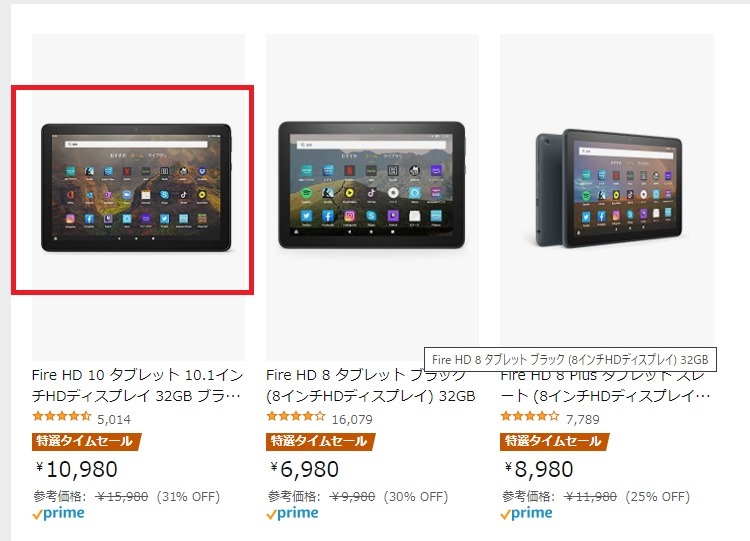Click the prime logo below ¥15,980 reference price

[58, 514]
